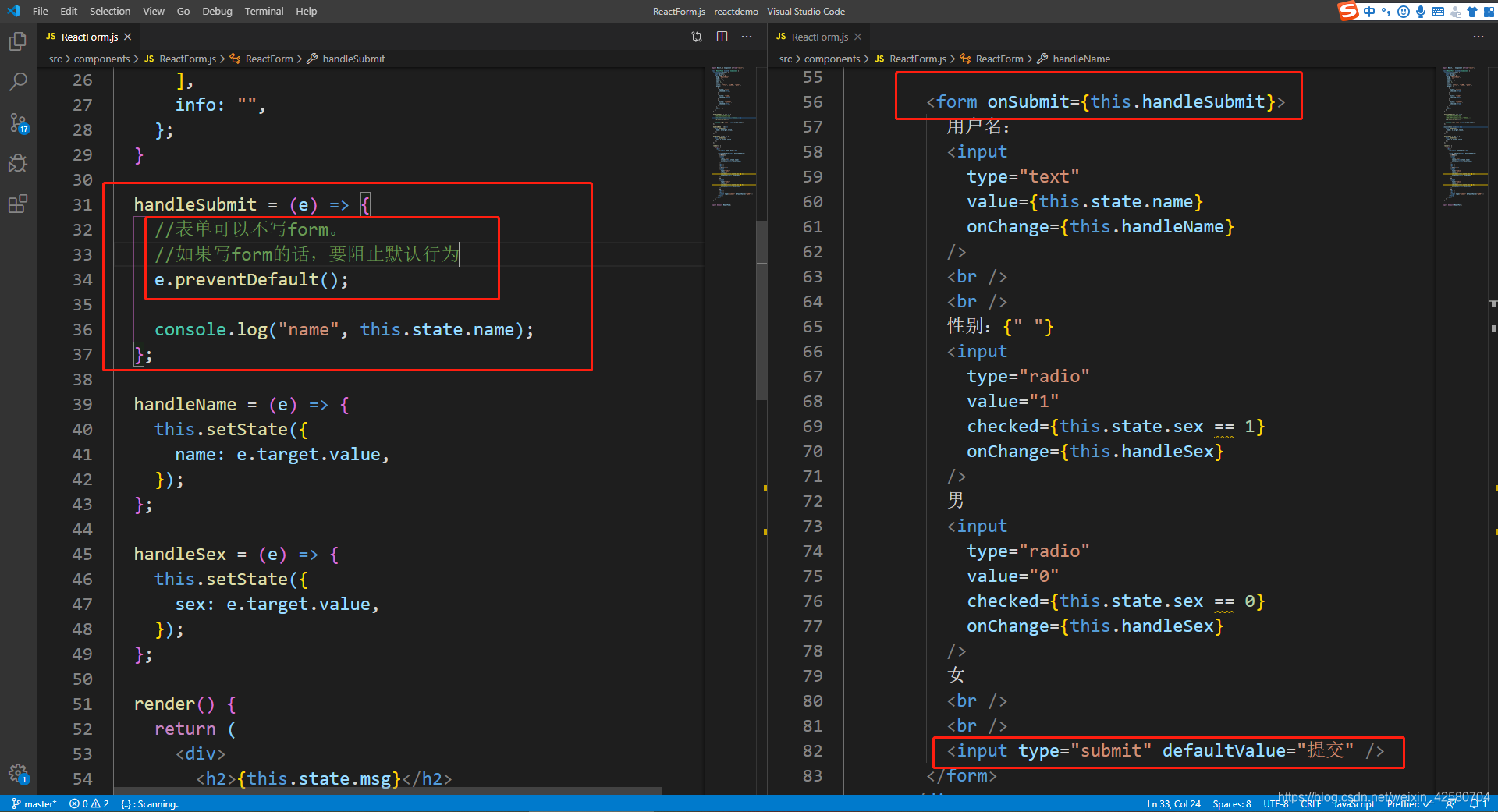The width and height of the screenshot is (1498, 812).
Task: Open the File menu
Action: pyautogui.click(x=41, y=11)
